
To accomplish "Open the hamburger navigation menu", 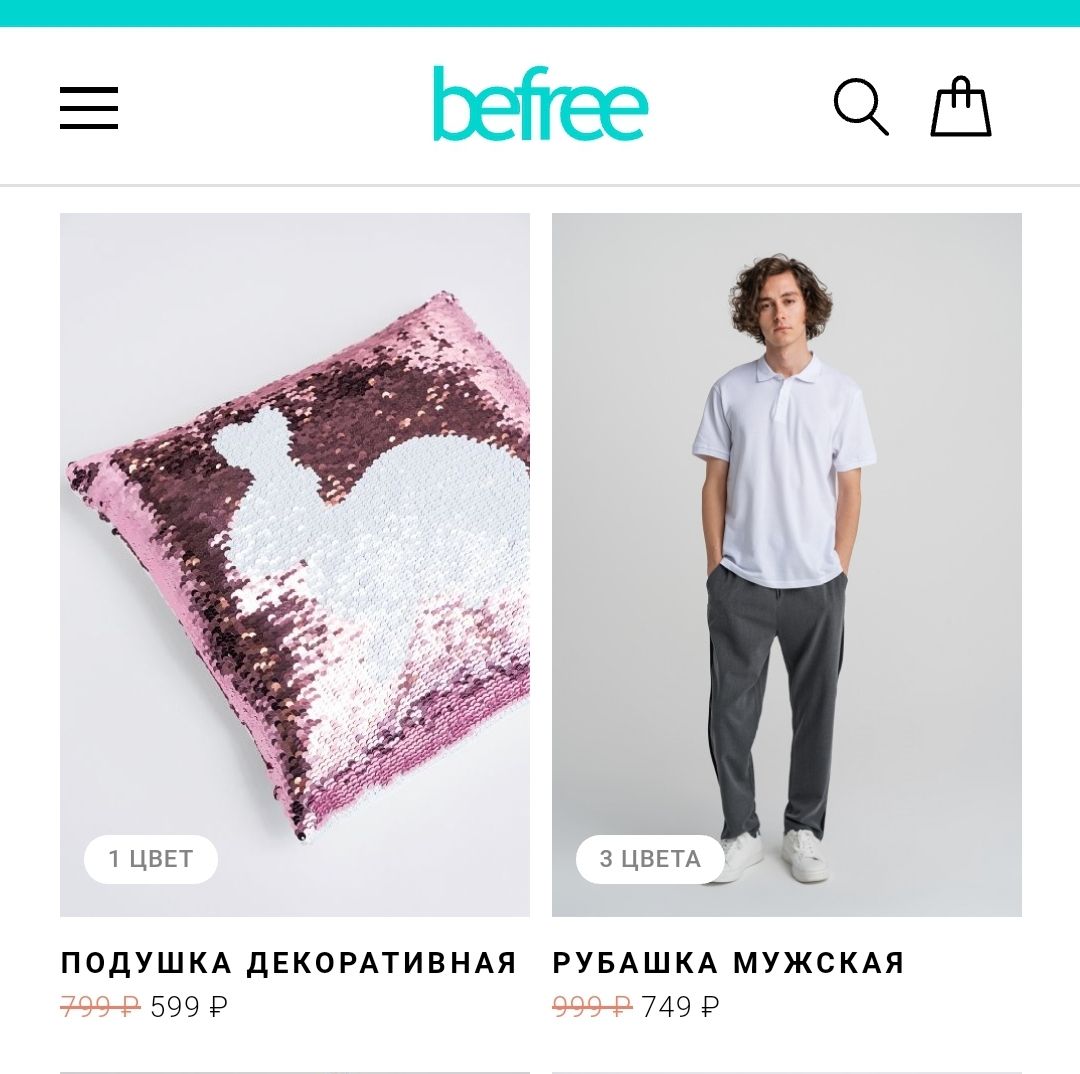I will tap(89, 107).
